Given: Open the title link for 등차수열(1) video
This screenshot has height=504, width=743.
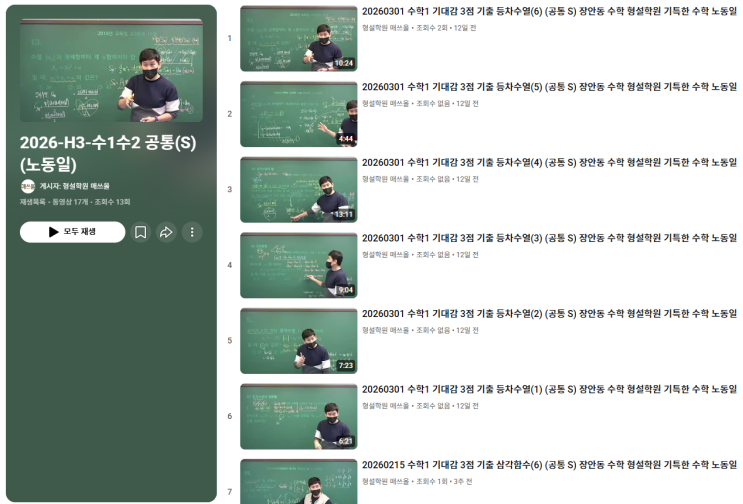Looking at the screenshot, I should click(x=550, y=389).
